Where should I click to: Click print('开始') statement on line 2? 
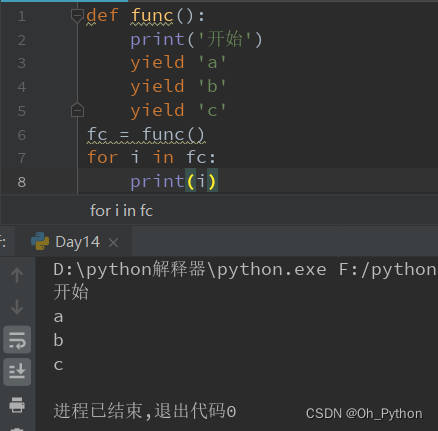click(196, 39)
